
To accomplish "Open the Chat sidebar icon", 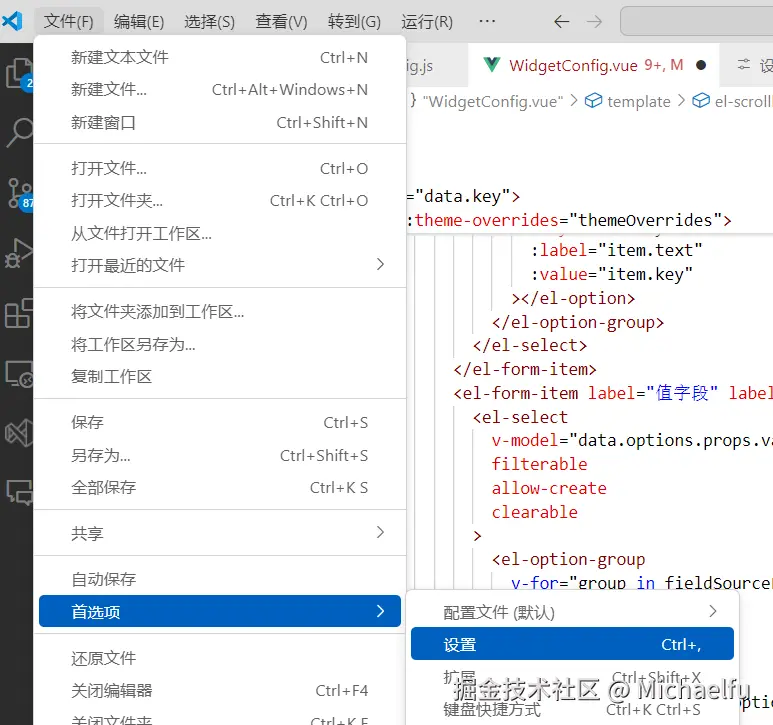I will click(18, 492).
